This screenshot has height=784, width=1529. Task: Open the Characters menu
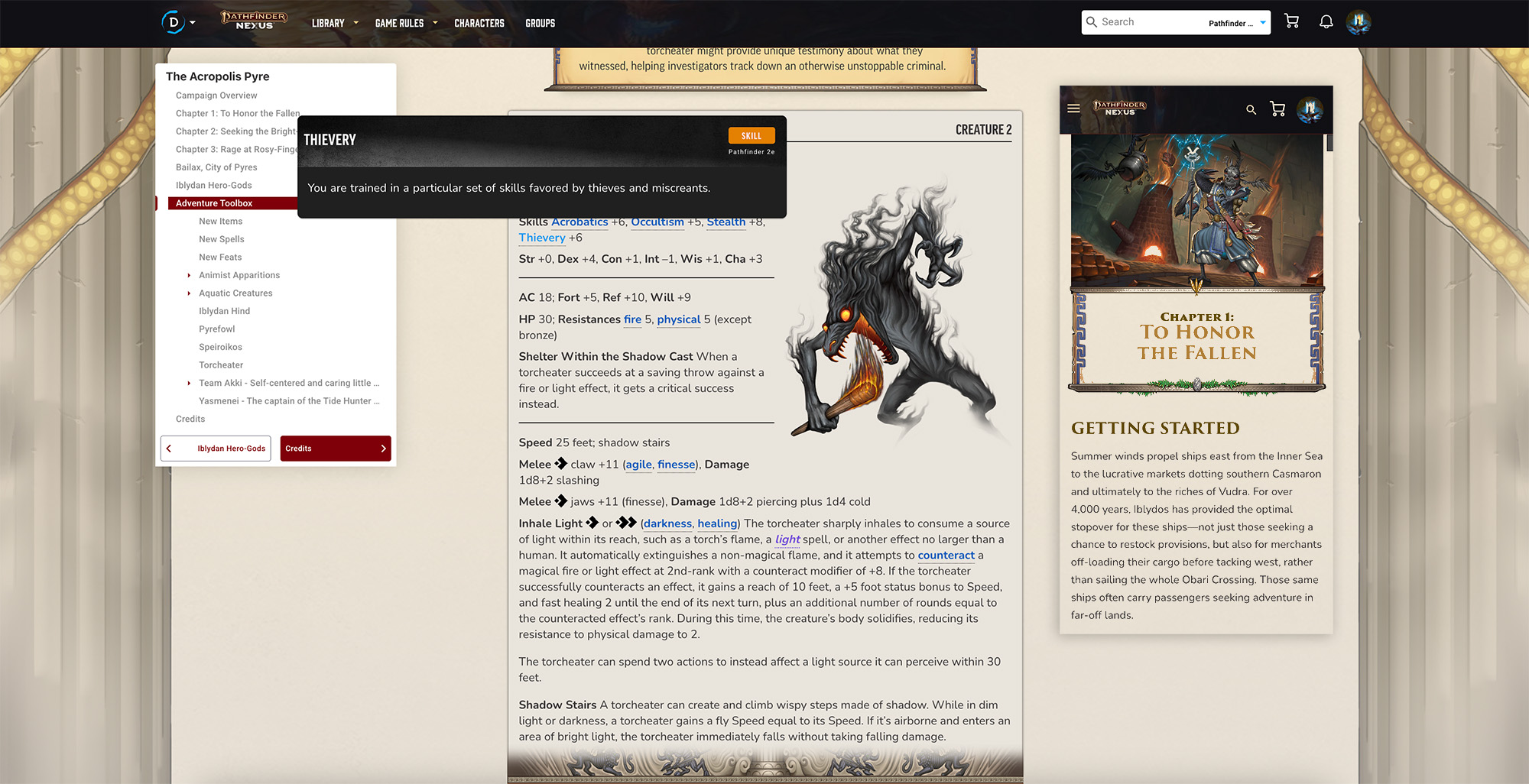(x=479, y=23)
